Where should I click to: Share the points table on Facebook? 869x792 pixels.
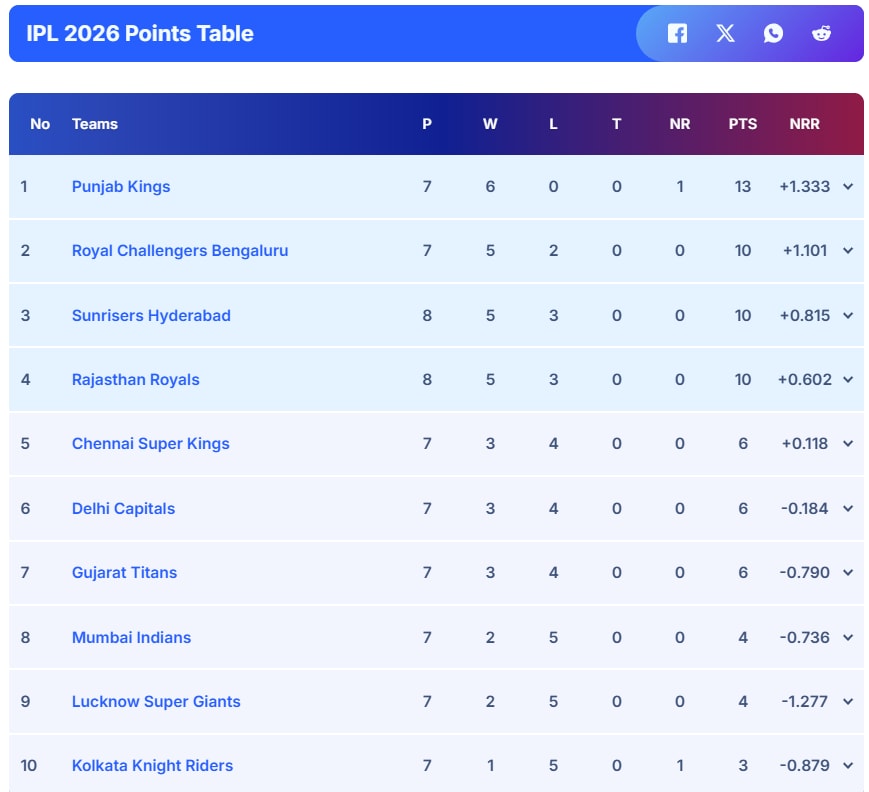(x=677, y=33)
